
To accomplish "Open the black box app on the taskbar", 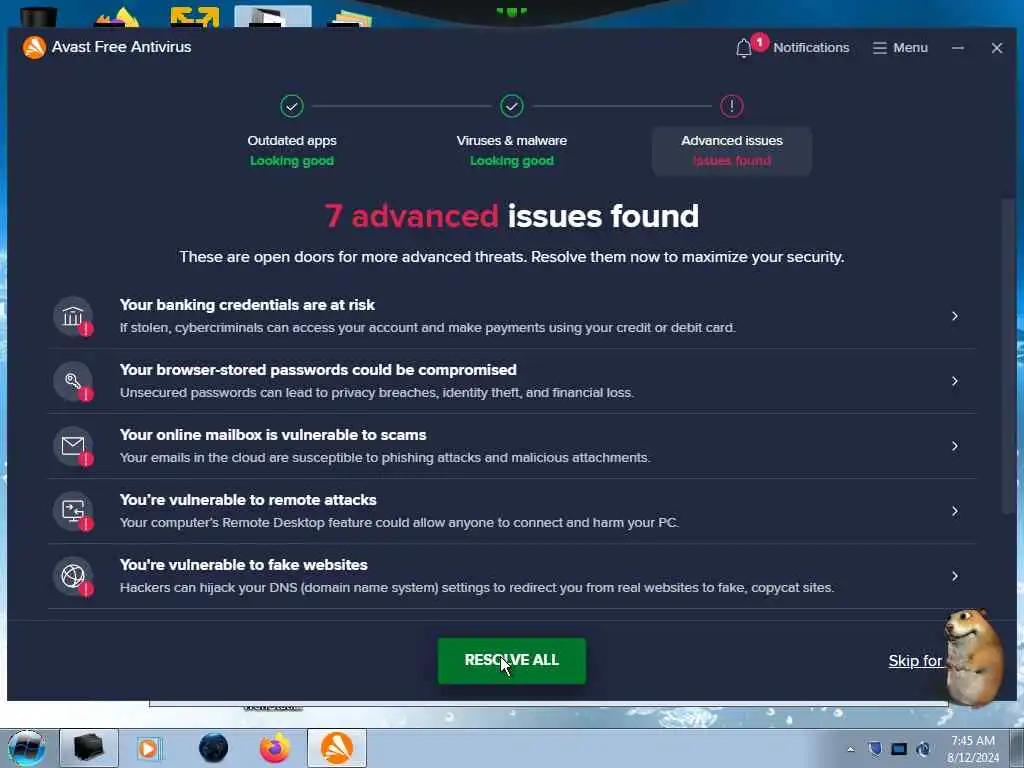I will point(89,748).
